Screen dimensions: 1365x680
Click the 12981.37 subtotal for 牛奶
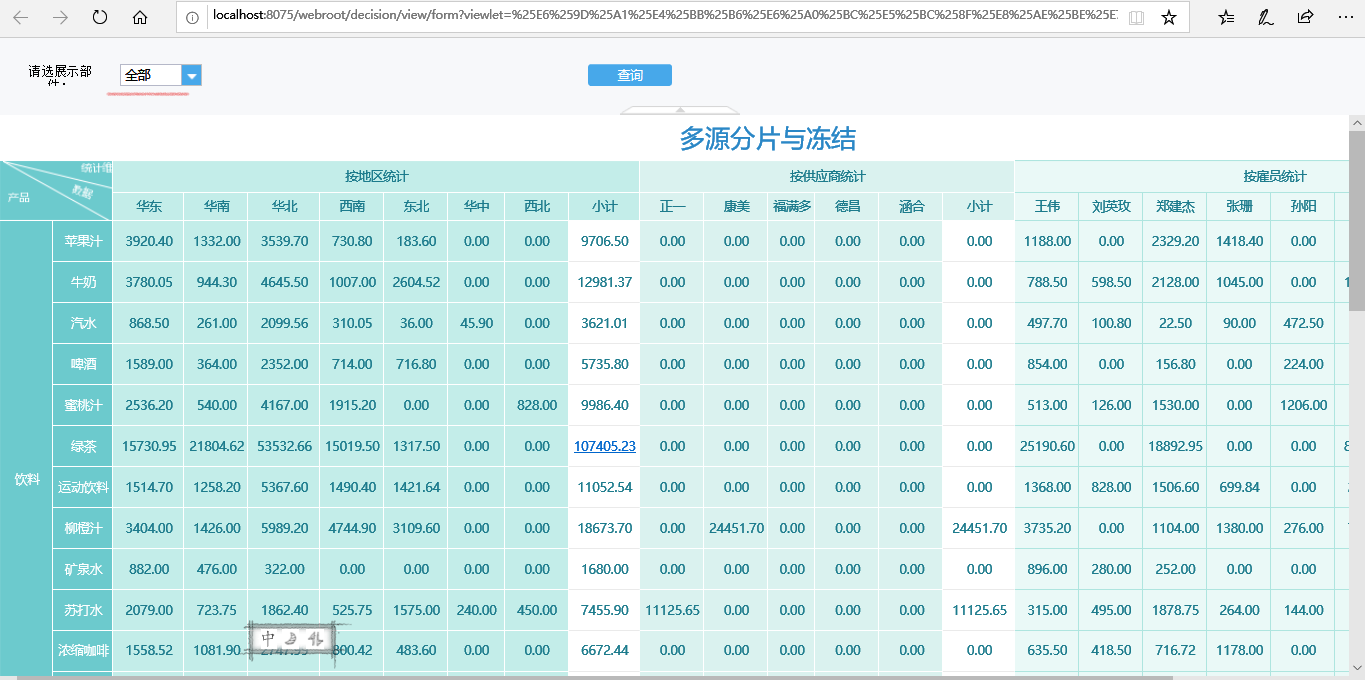[604, 282]
